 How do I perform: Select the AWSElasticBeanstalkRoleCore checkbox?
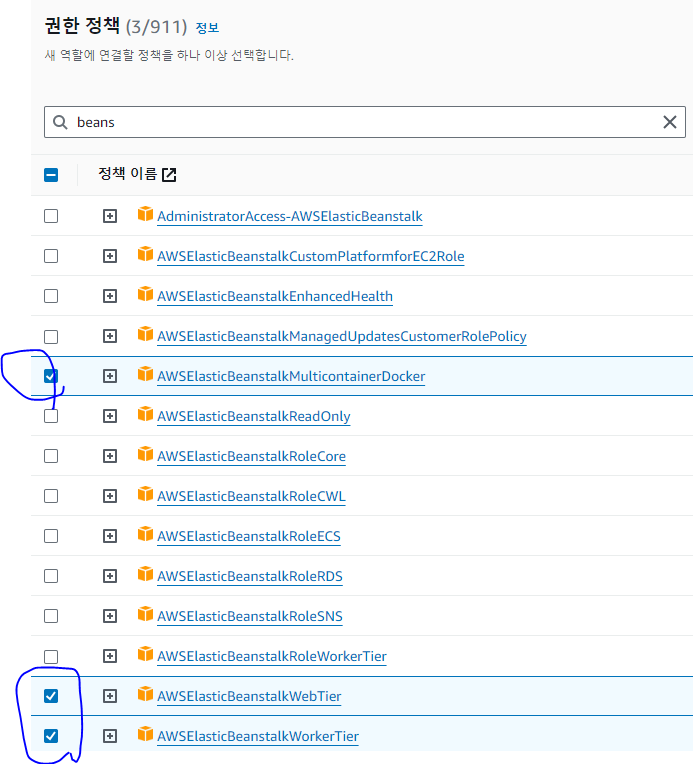(x=51, y=456)
